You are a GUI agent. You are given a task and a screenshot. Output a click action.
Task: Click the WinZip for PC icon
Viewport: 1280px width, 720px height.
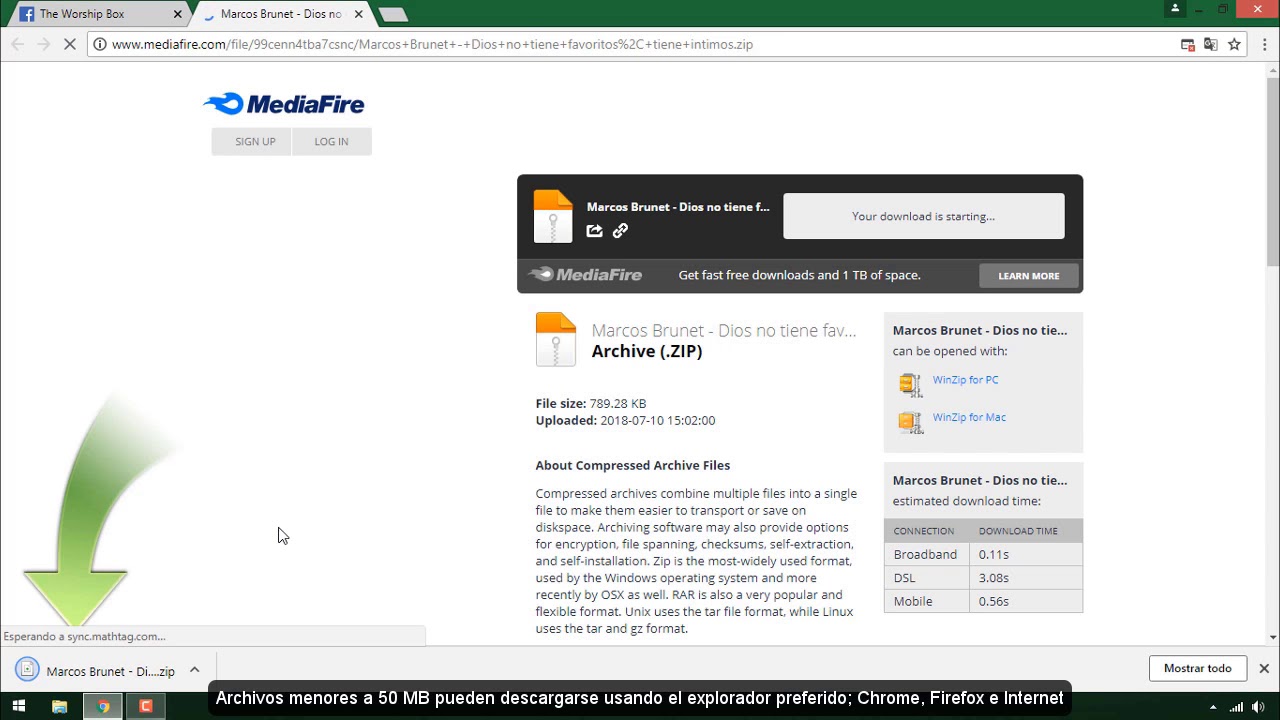point(910,384)
